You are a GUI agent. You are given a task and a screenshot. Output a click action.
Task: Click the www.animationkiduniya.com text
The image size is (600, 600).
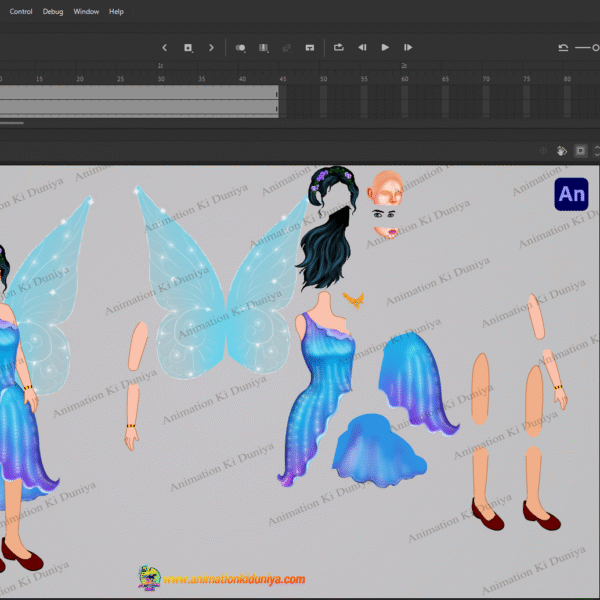(x=234, y=579)
